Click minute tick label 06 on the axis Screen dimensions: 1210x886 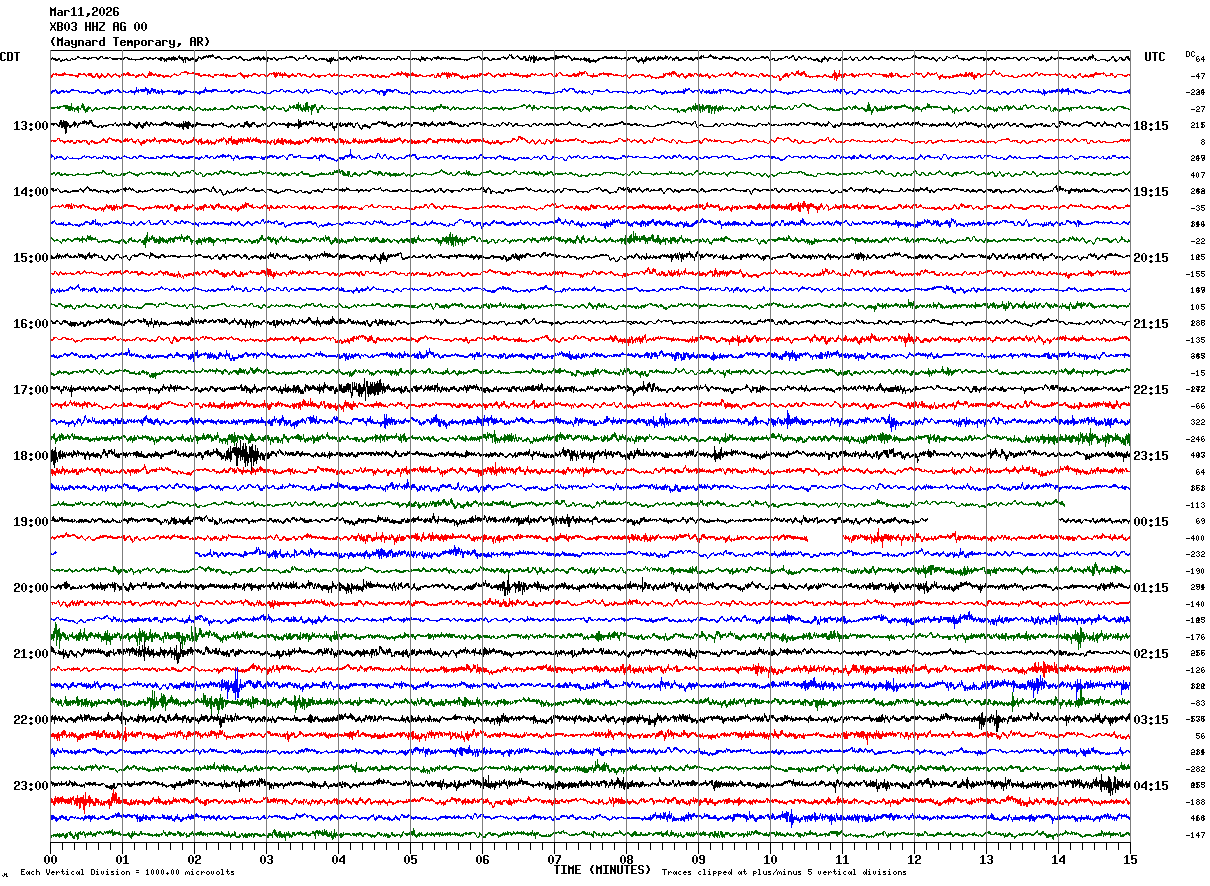(x=482, y=859)
